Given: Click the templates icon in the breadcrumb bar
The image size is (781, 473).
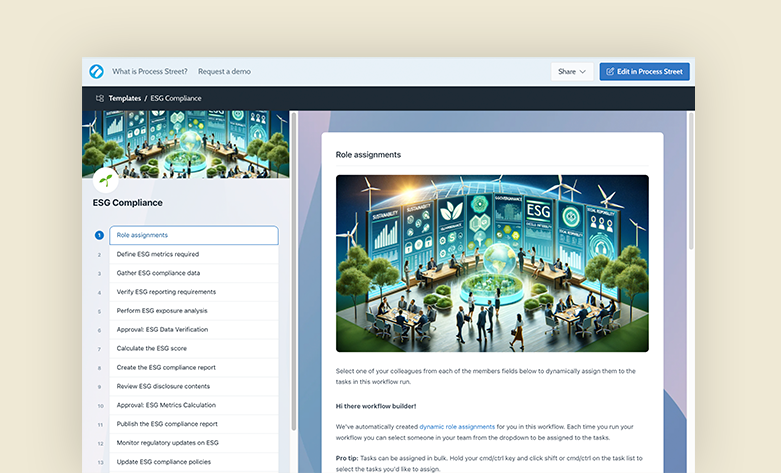Looking at the screenshot, I should 100,99.
